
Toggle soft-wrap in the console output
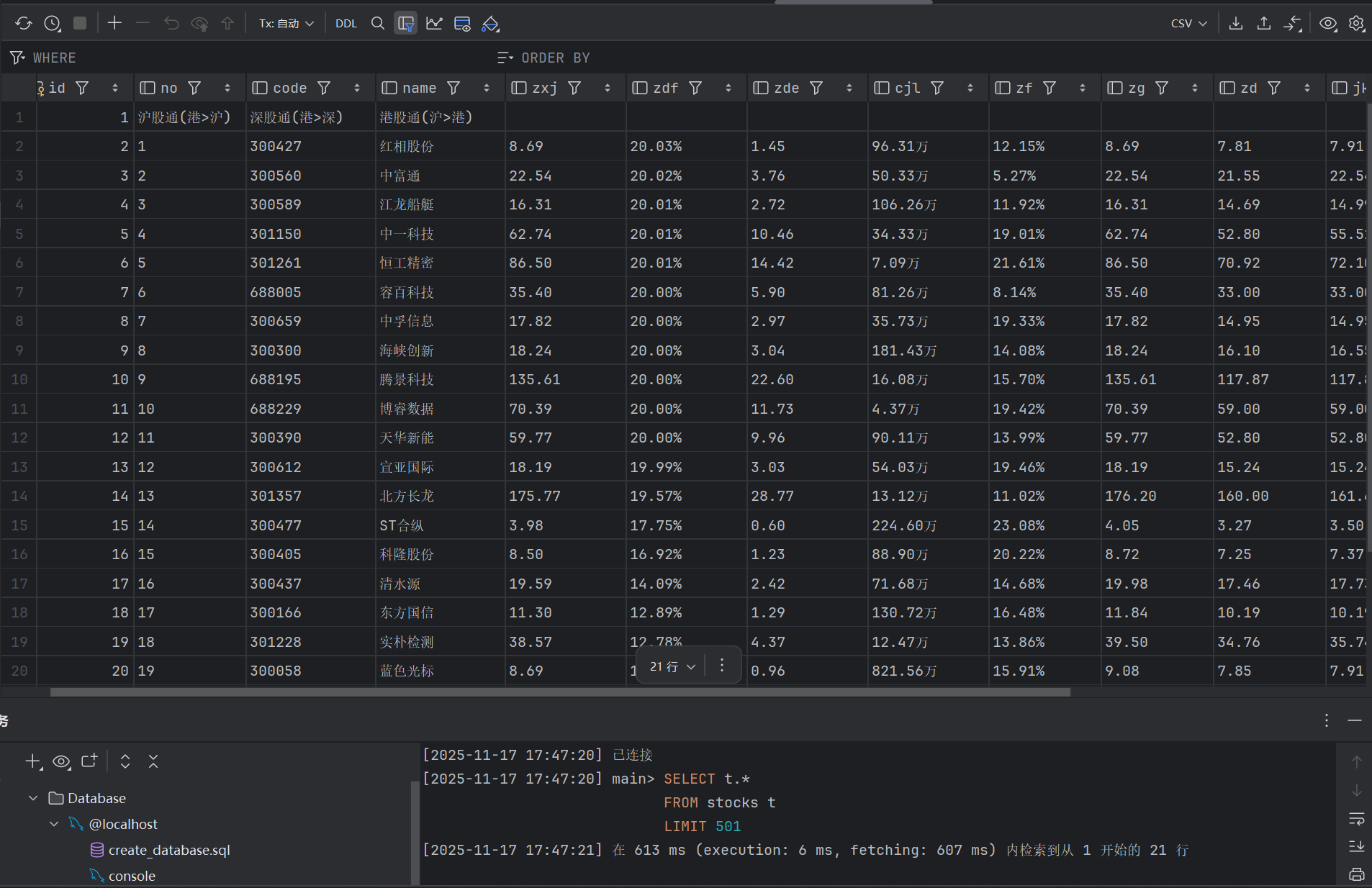point(1356,818)
